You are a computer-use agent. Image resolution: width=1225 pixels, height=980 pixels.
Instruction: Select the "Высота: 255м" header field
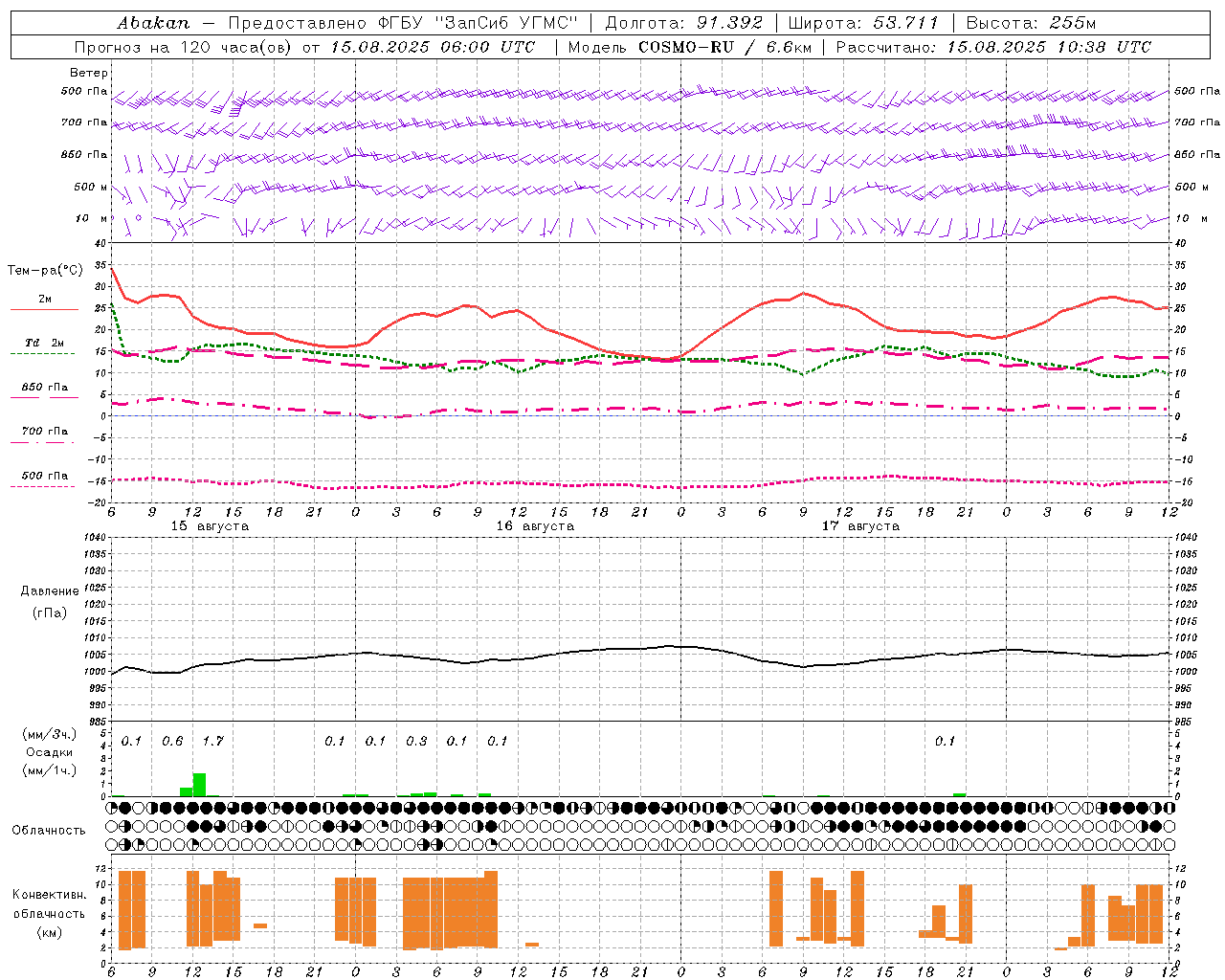1031,22
